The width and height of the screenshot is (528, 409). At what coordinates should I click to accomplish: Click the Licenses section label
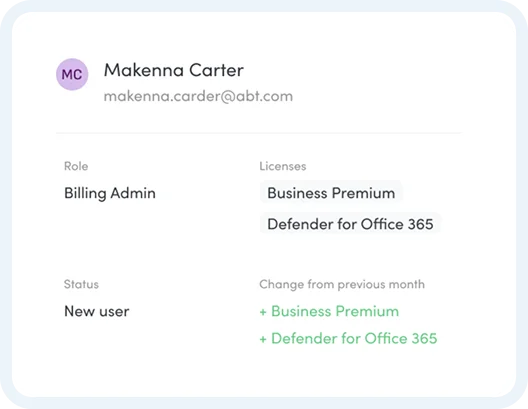tap(283, 166)
